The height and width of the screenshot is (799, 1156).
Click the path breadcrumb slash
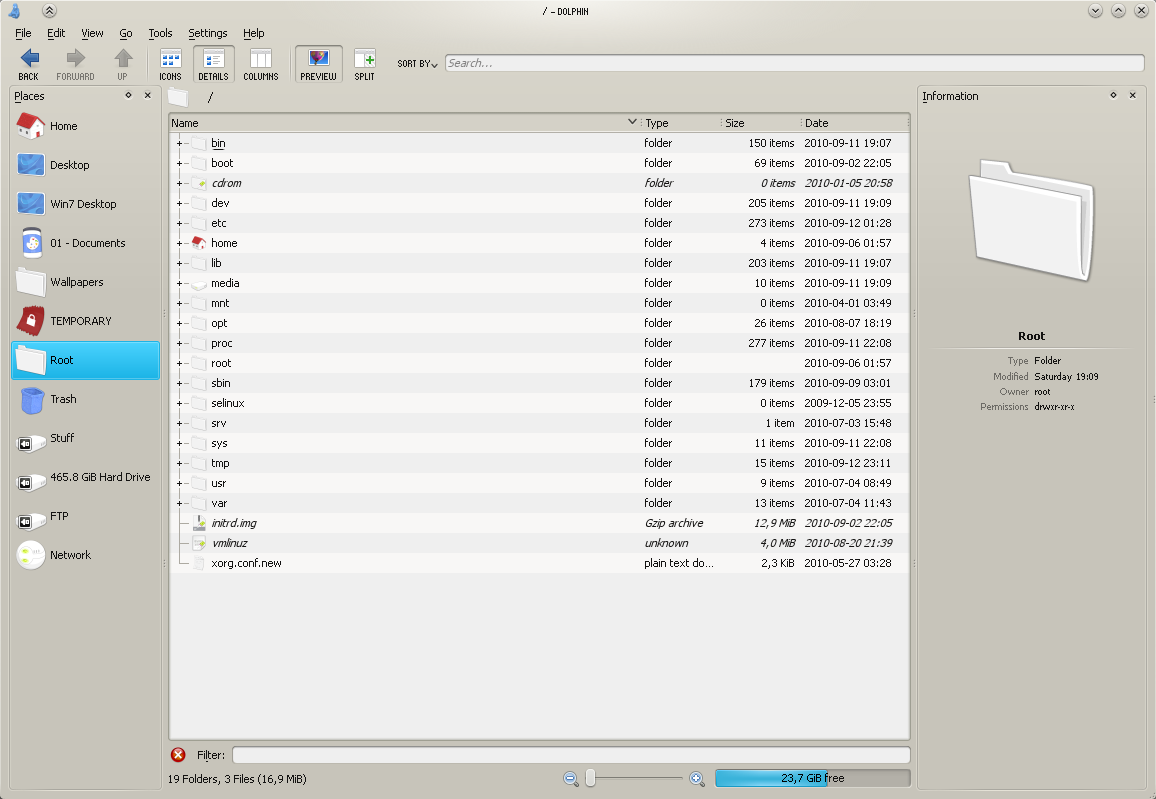tap(210, 97)
